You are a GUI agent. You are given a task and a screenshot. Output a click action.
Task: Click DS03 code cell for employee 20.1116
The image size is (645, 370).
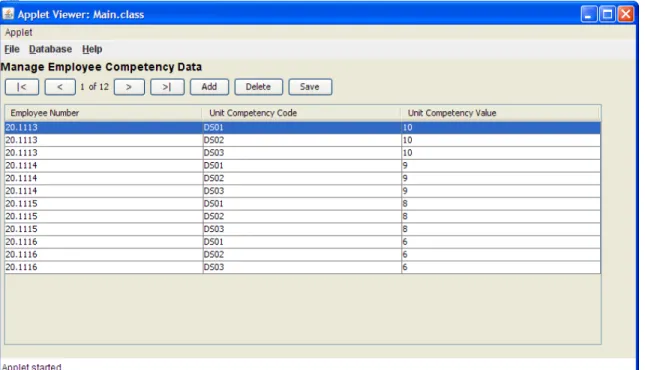tap(302, 268)
